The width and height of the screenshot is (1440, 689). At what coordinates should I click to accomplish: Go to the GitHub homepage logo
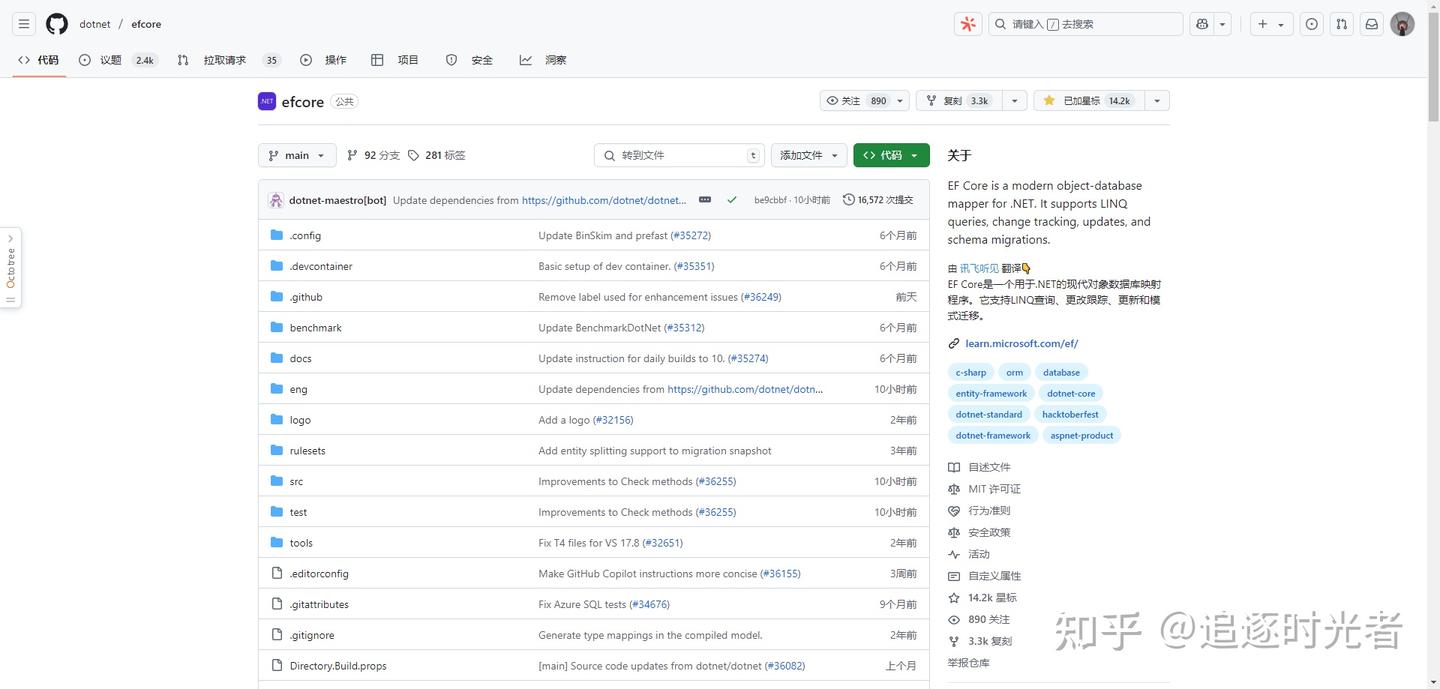(57, 24)
